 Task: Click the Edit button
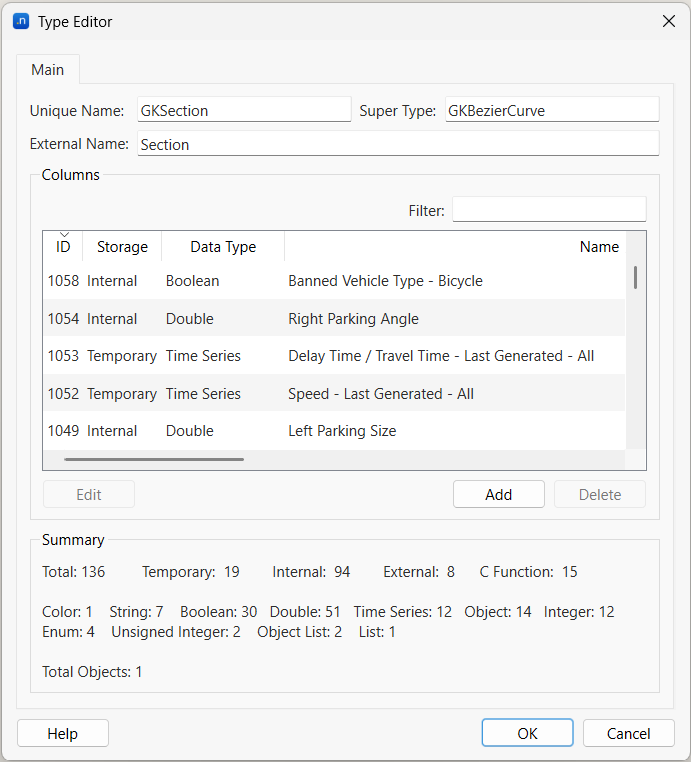click(89, 494)
